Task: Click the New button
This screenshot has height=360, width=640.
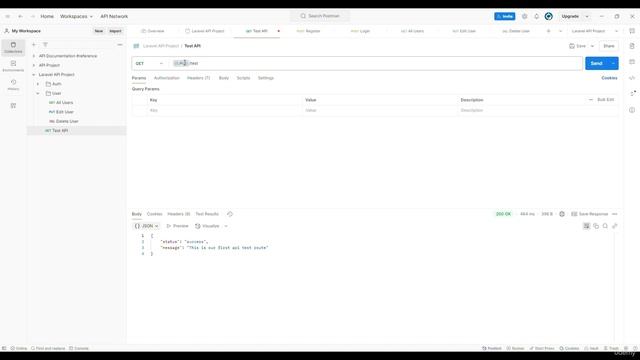Action: (99, 31)
